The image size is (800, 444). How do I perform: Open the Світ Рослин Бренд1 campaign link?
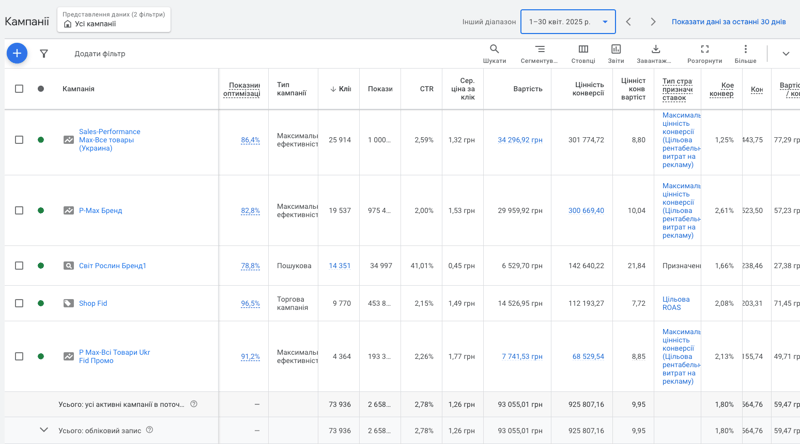coord(112,265)
